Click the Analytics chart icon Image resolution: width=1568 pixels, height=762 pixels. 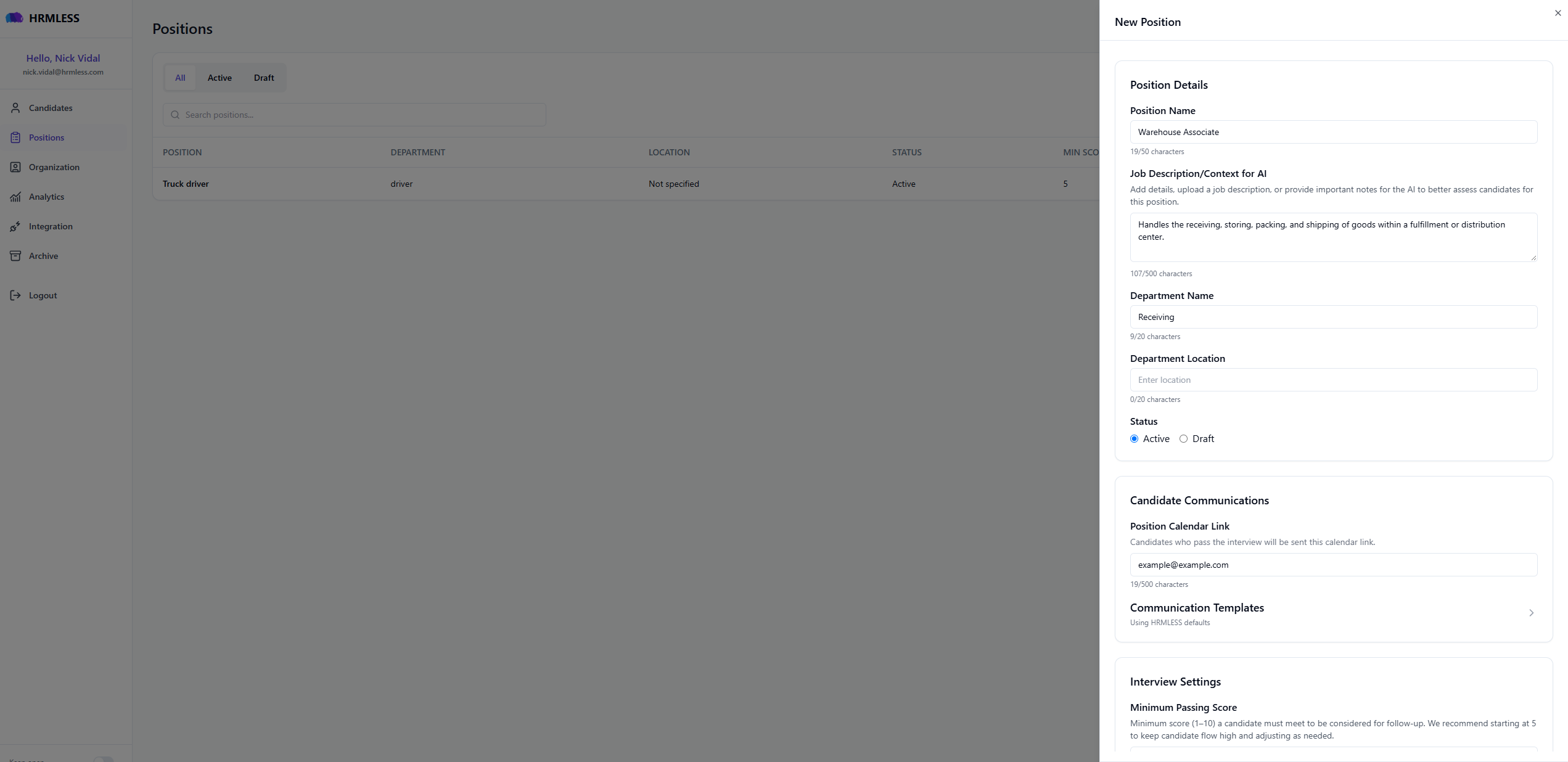tap(15, 197)
